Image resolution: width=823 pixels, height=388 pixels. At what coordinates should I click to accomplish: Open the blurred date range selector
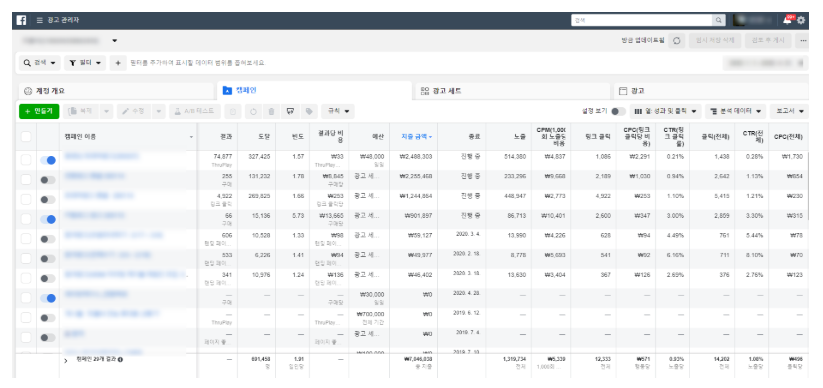(x=765, y=63)
